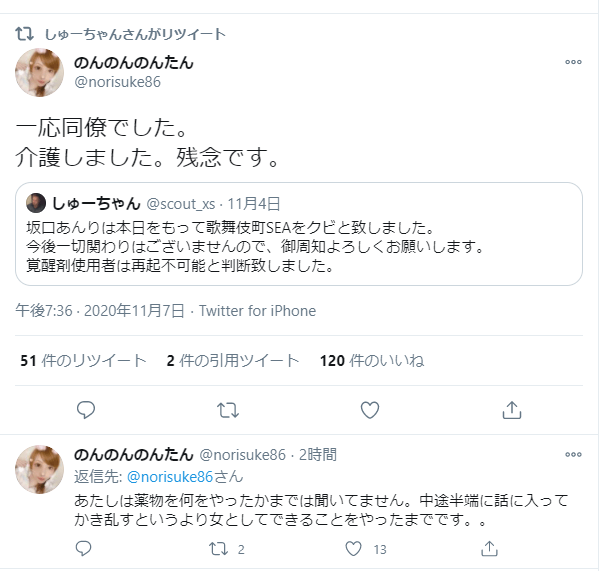View the 51 件のリツイート list

pos(83,361)
